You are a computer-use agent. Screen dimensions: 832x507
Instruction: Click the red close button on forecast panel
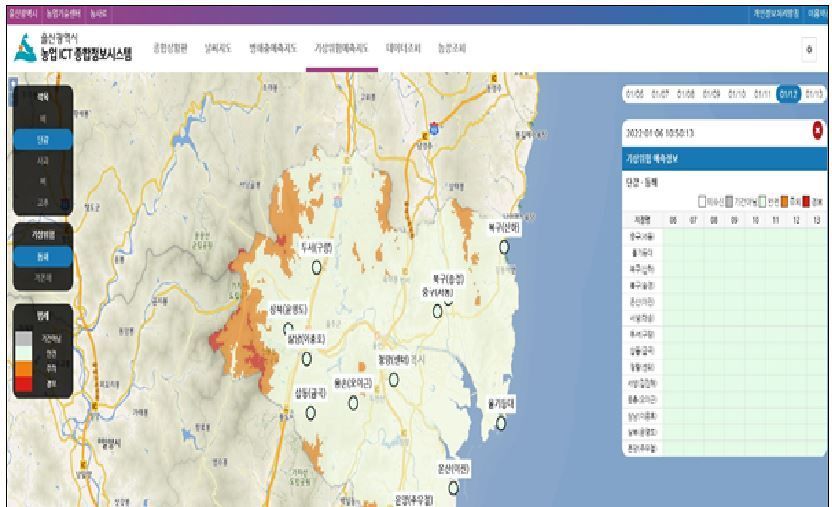(817, 131)
